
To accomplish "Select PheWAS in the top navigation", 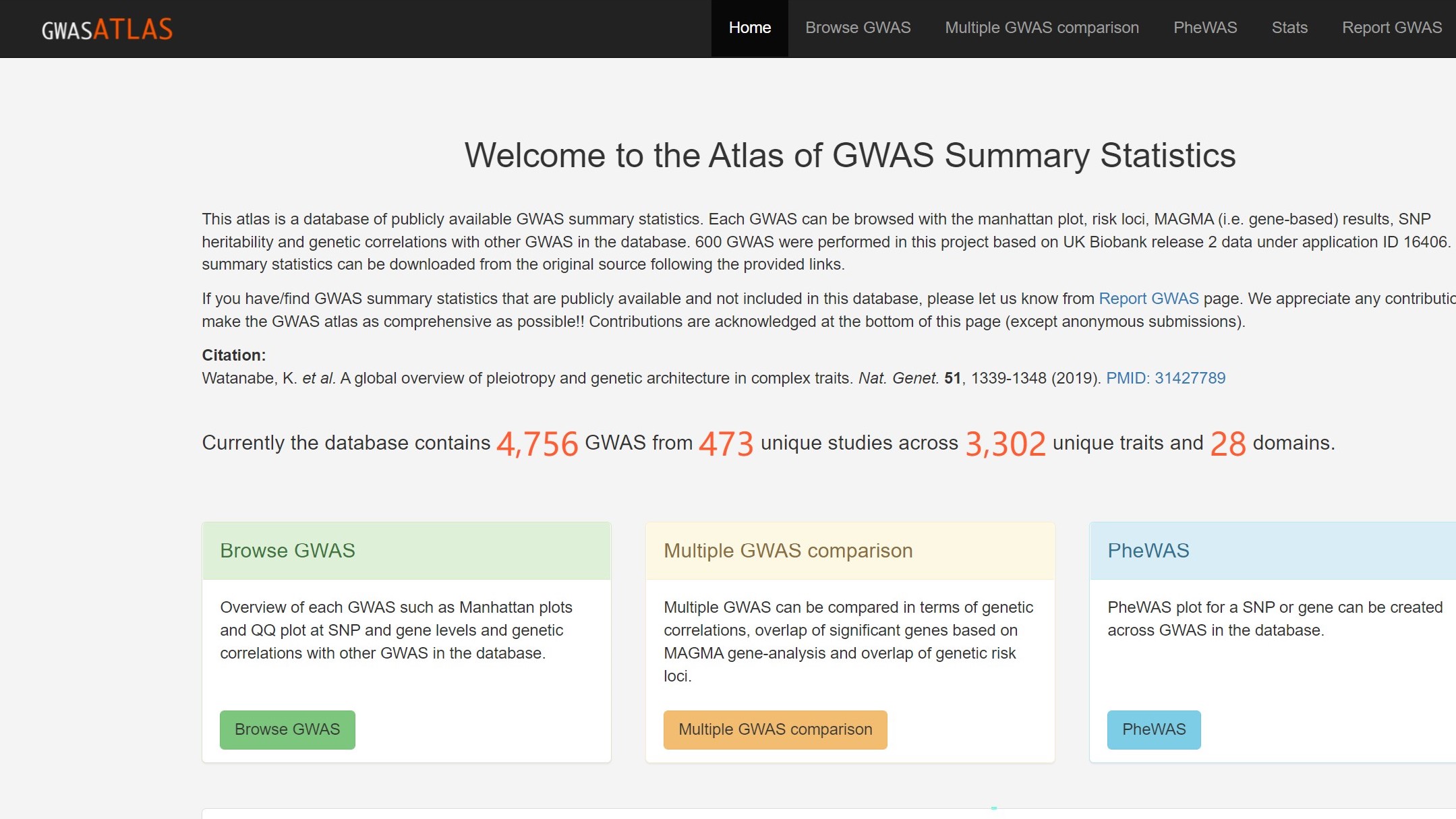I will [1204, 28].
